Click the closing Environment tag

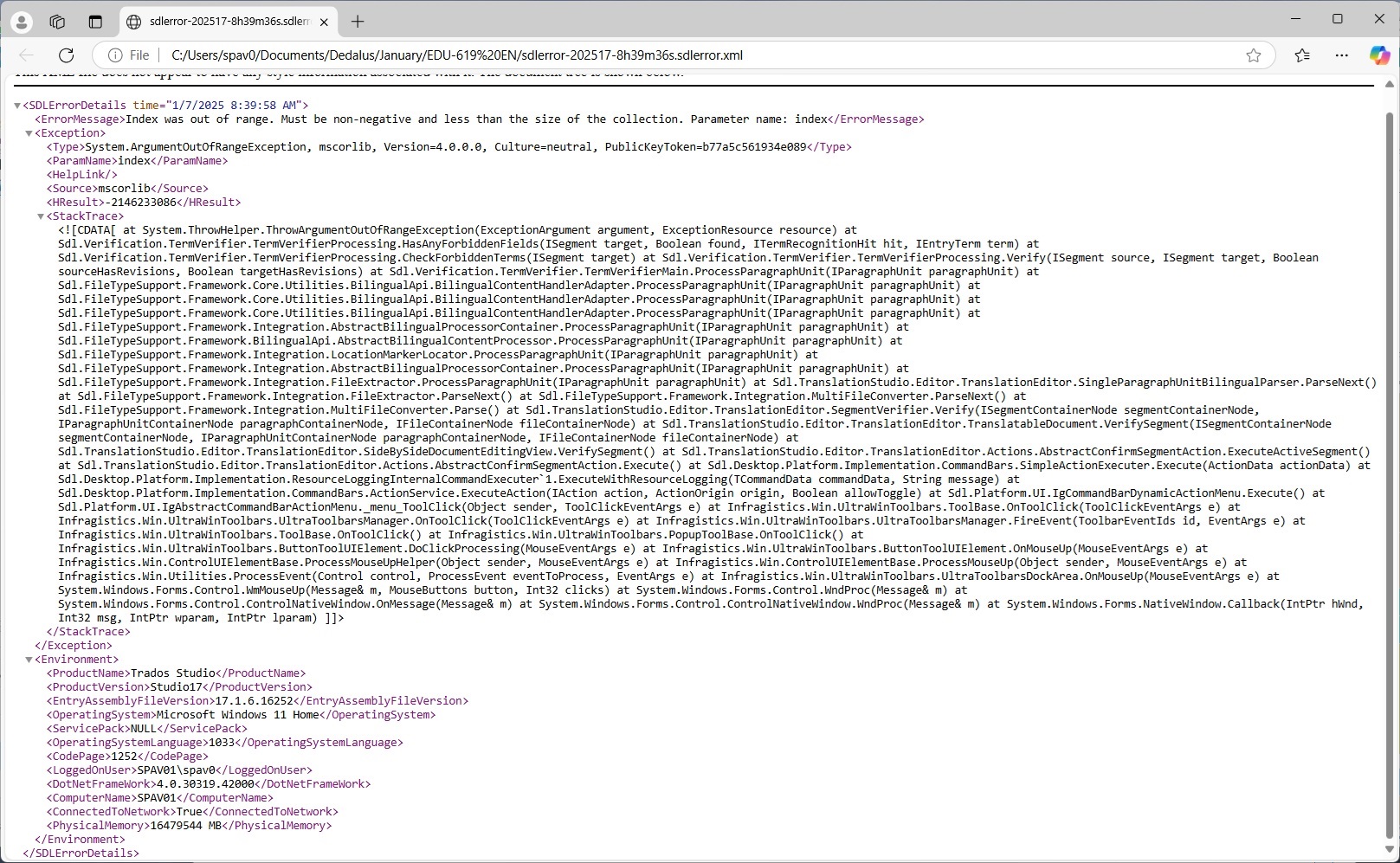[x=80, y=840]
